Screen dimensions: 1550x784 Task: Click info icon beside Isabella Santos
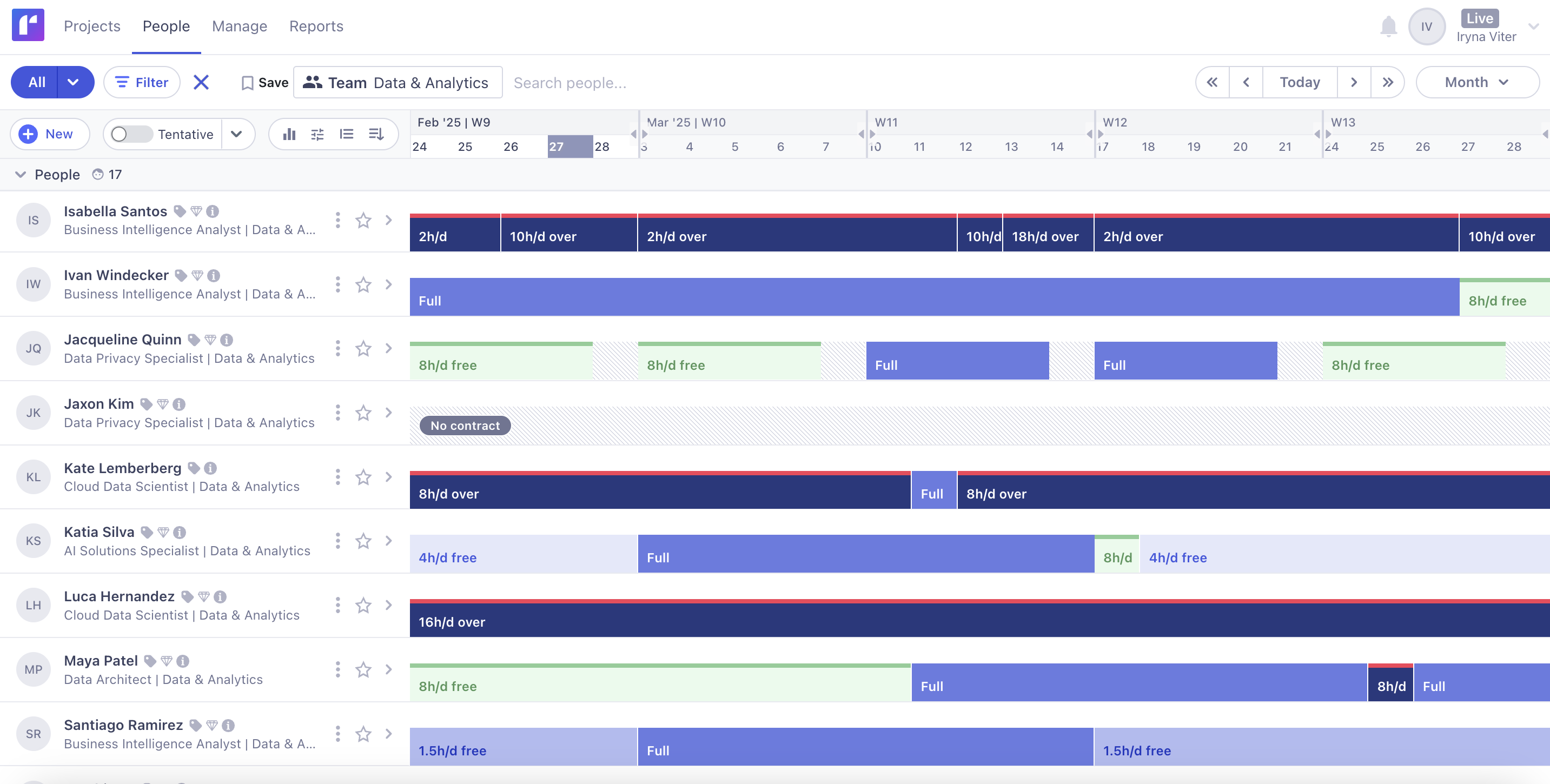coord(213,211)
